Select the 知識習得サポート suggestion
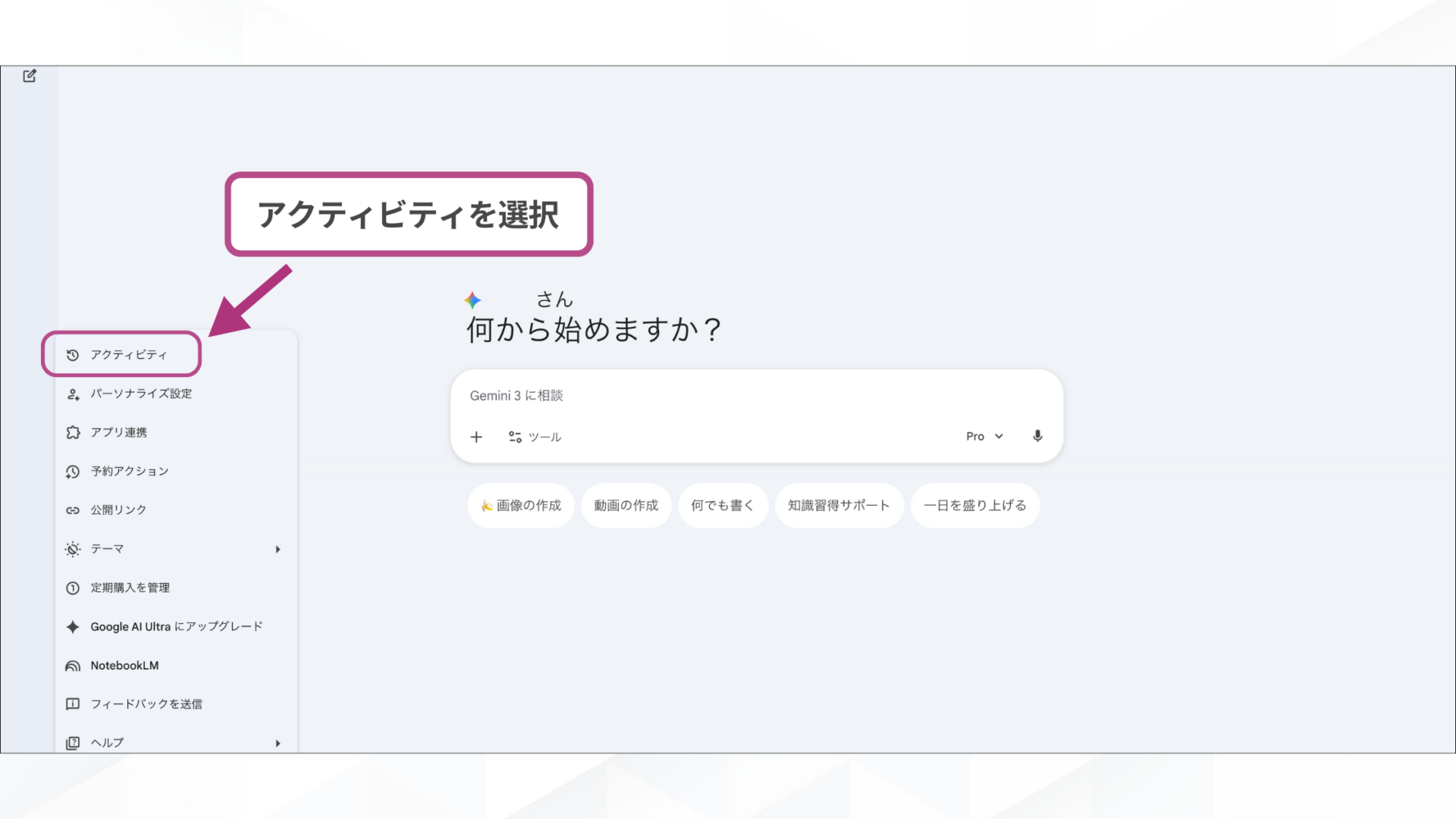 click(839, 505)
